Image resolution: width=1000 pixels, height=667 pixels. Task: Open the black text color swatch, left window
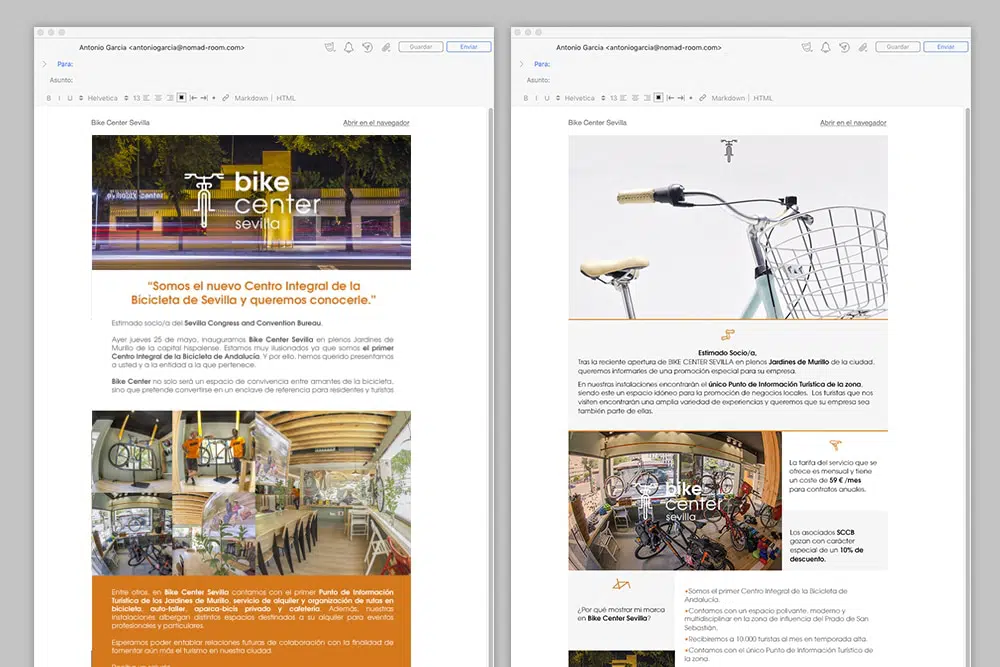coord(181,98)
